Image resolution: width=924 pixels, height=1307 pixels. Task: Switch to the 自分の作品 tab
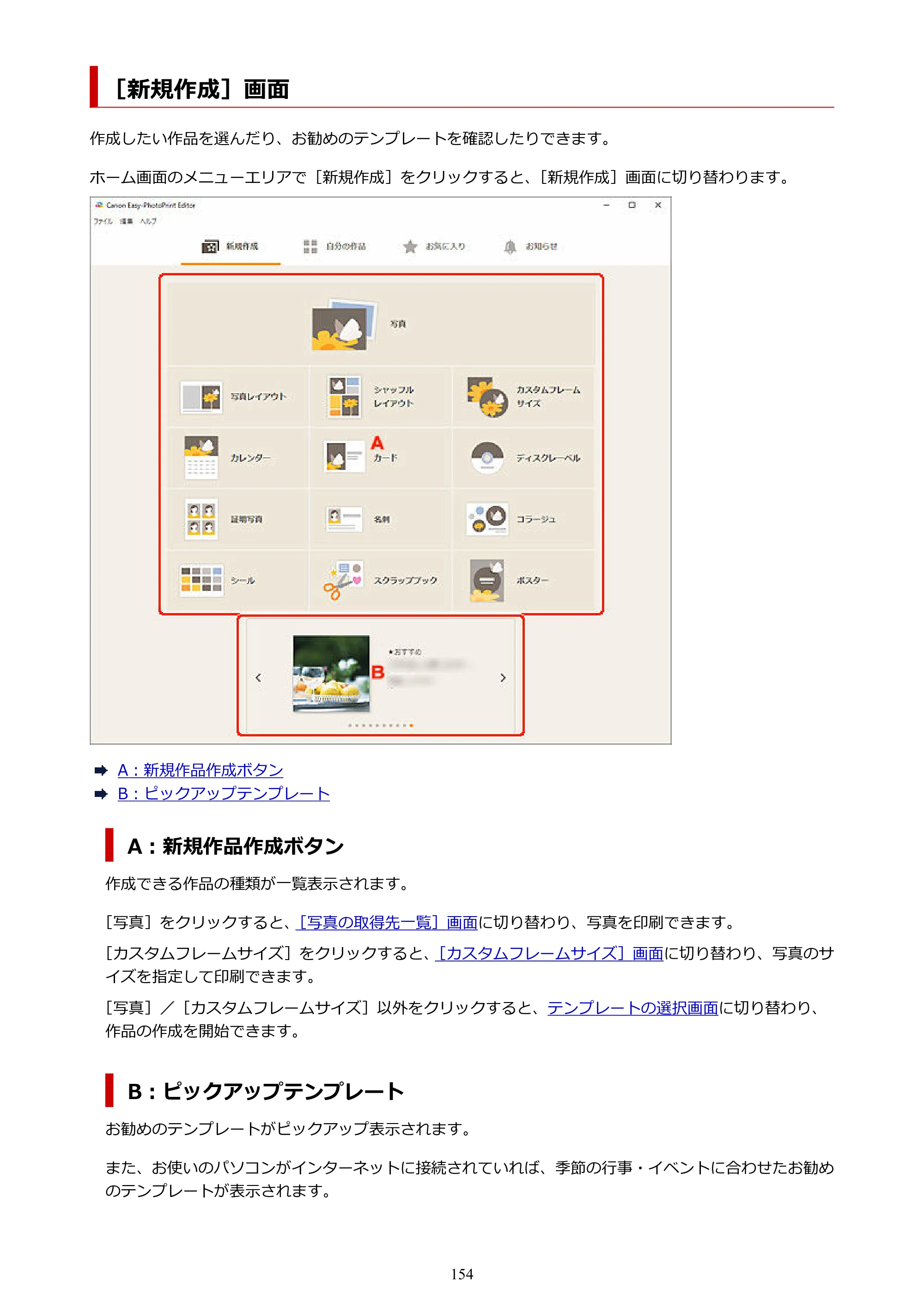[335, 247]
